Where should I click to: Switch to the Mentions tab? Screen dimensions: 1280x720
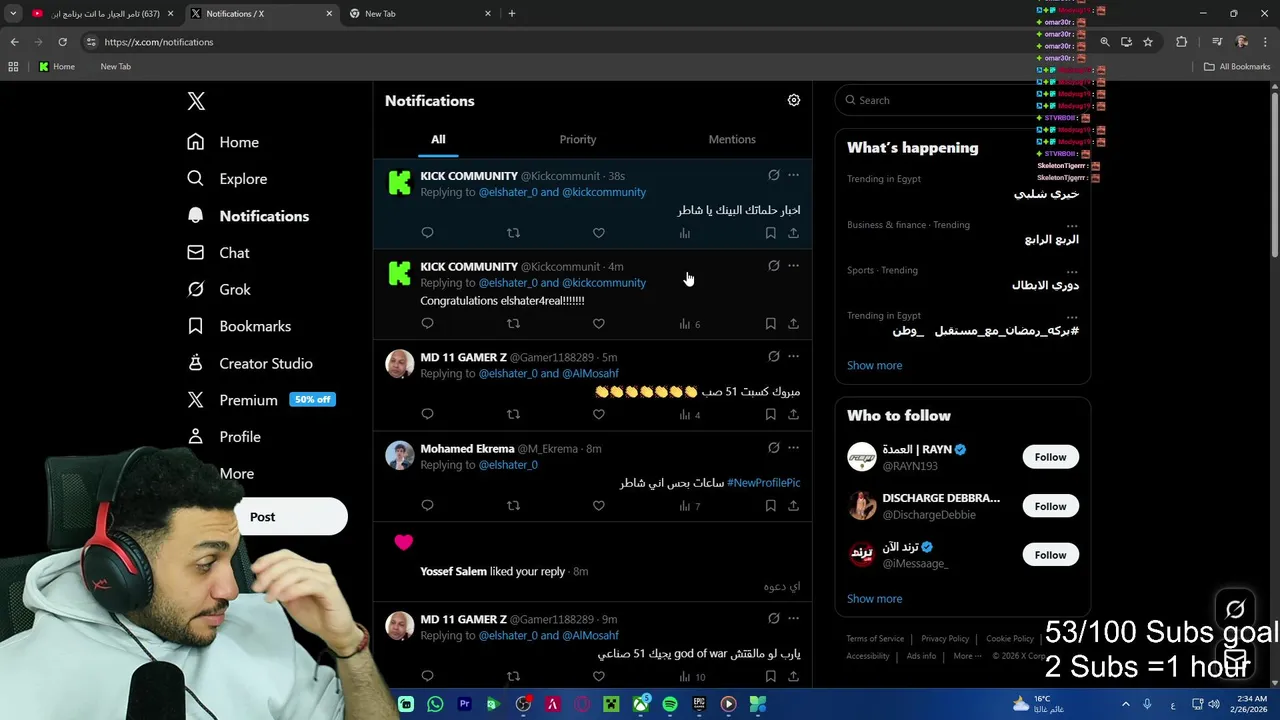[x=732, y=139]
